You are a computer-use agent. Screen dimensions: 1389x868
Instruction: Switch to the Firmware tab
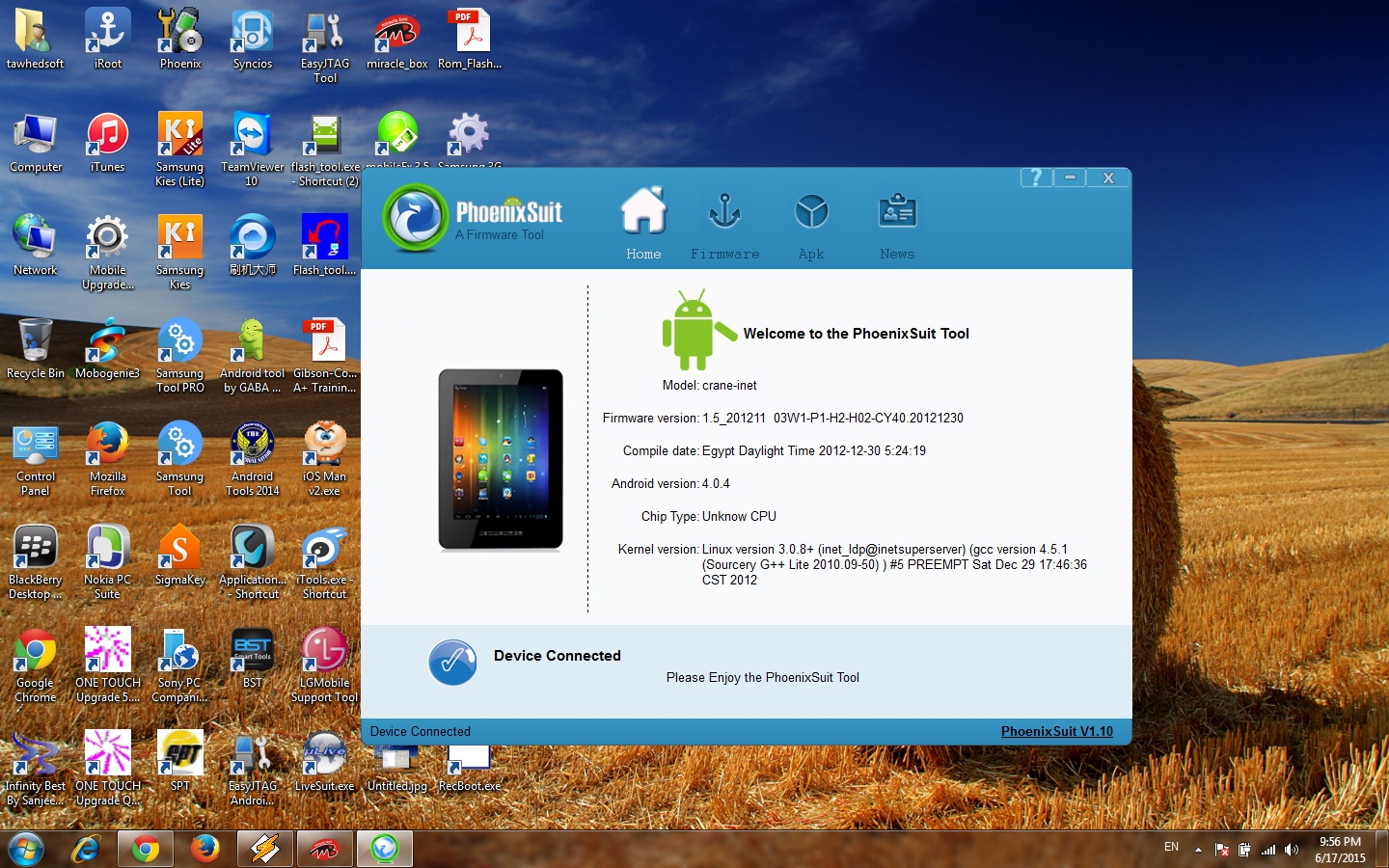point(724,227)
